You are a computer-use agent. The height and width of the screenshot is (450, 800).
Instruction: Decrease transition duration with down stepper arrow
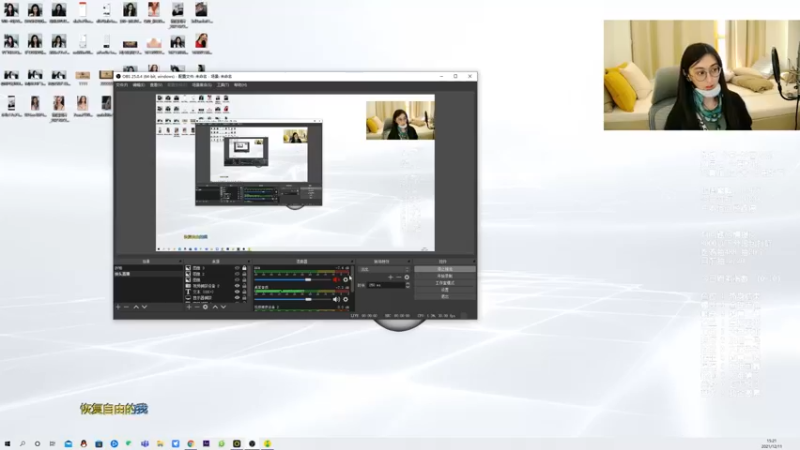(408, 287)
